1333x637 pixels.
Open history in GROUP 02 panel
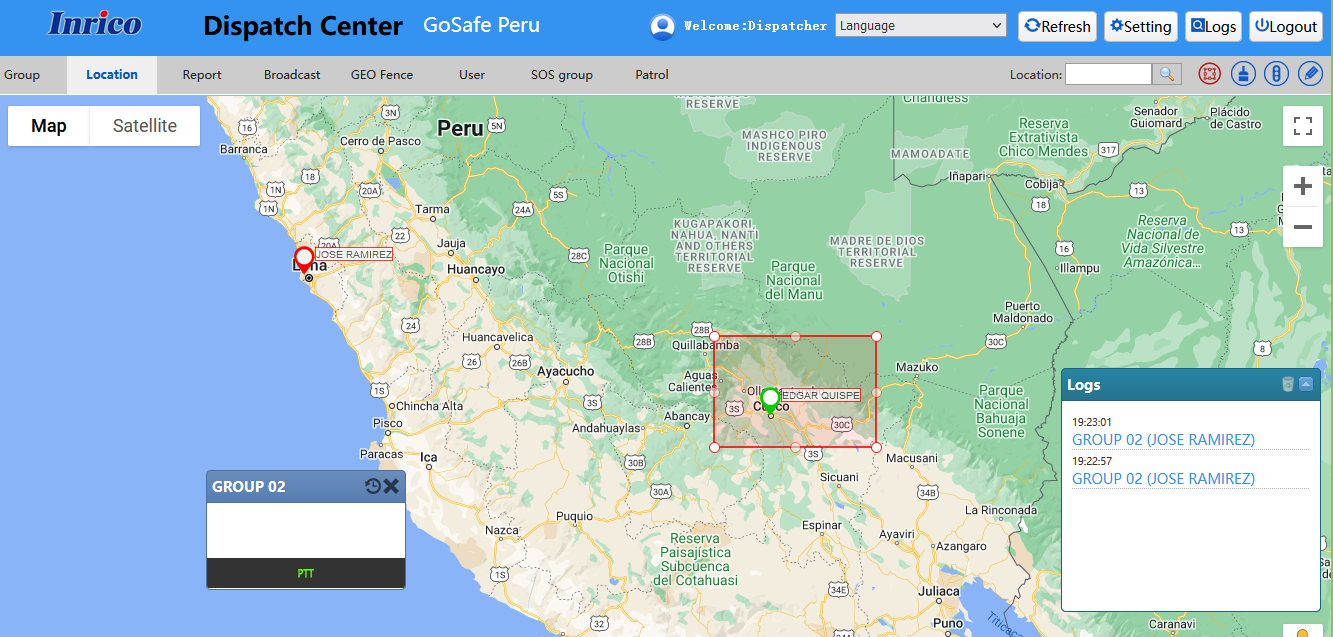pyautogui.click(x=373, y=486)
